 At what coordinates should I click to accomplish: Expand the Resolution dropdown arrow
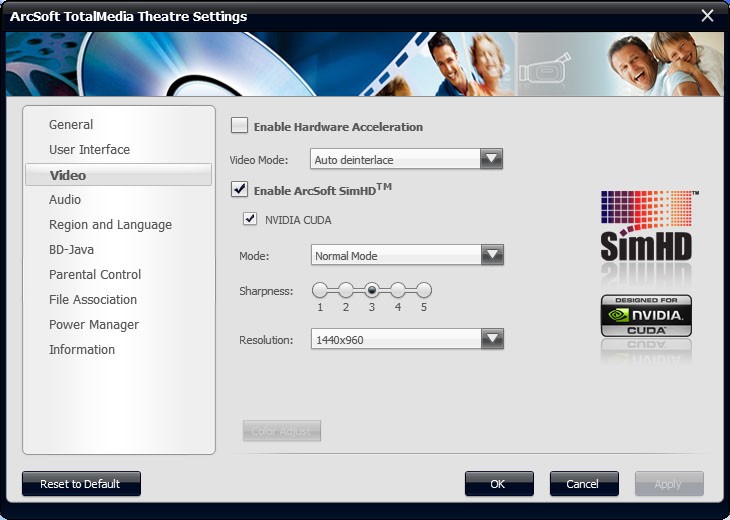pos(492,339)
